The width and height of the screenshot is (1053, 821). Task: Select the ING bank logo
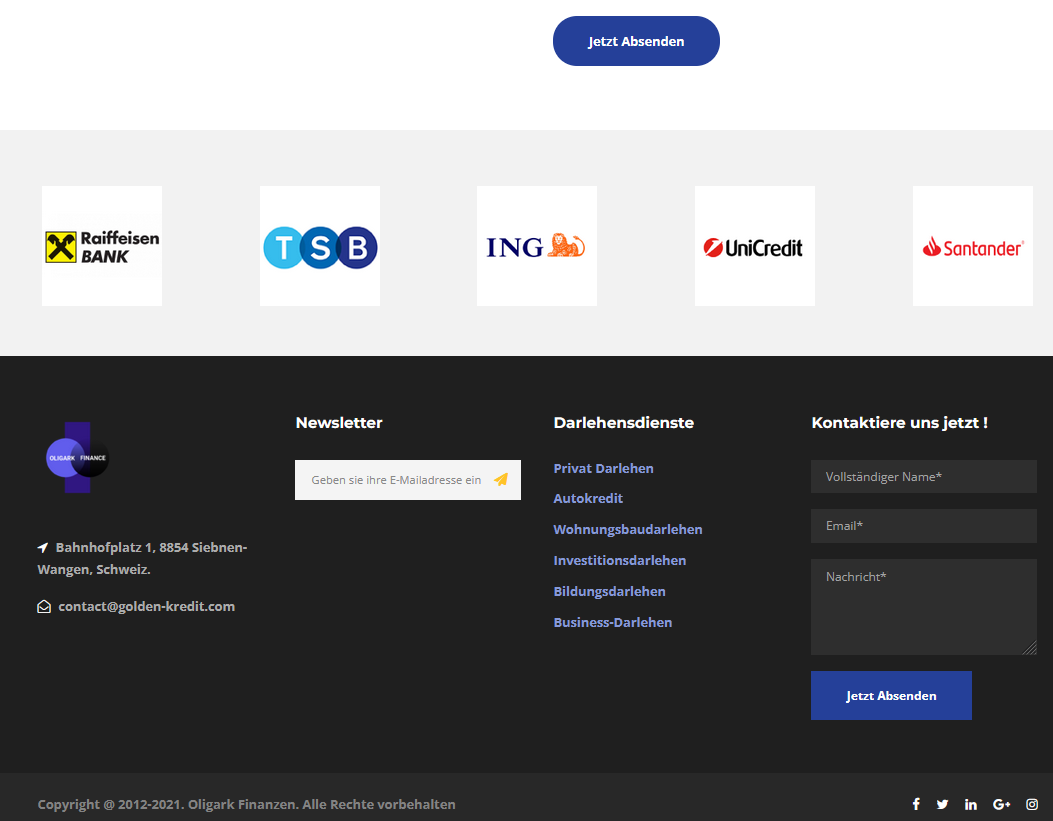(x=537, y=246)
